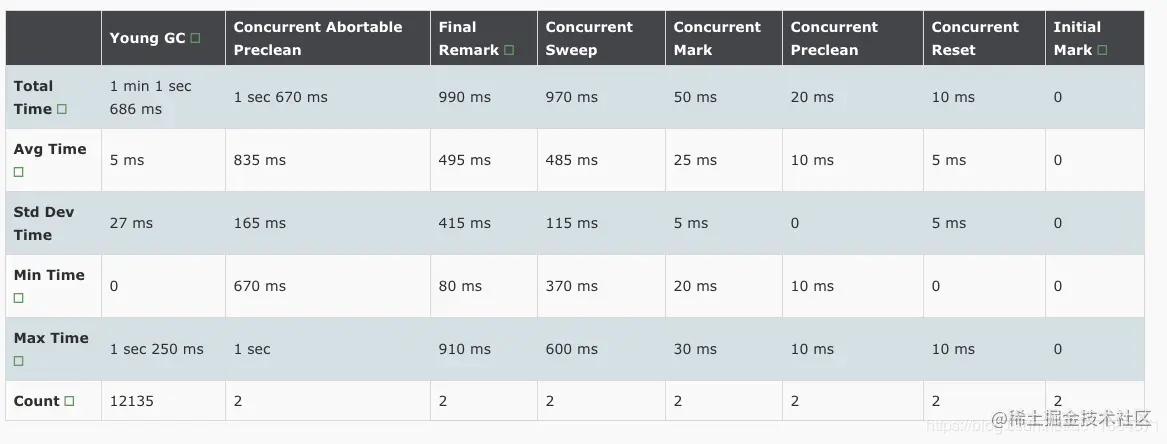Select the Concurrent Reset column header
Image resolution: width=1167 pixels, height=444 pixels.
(x=975, y=38)
